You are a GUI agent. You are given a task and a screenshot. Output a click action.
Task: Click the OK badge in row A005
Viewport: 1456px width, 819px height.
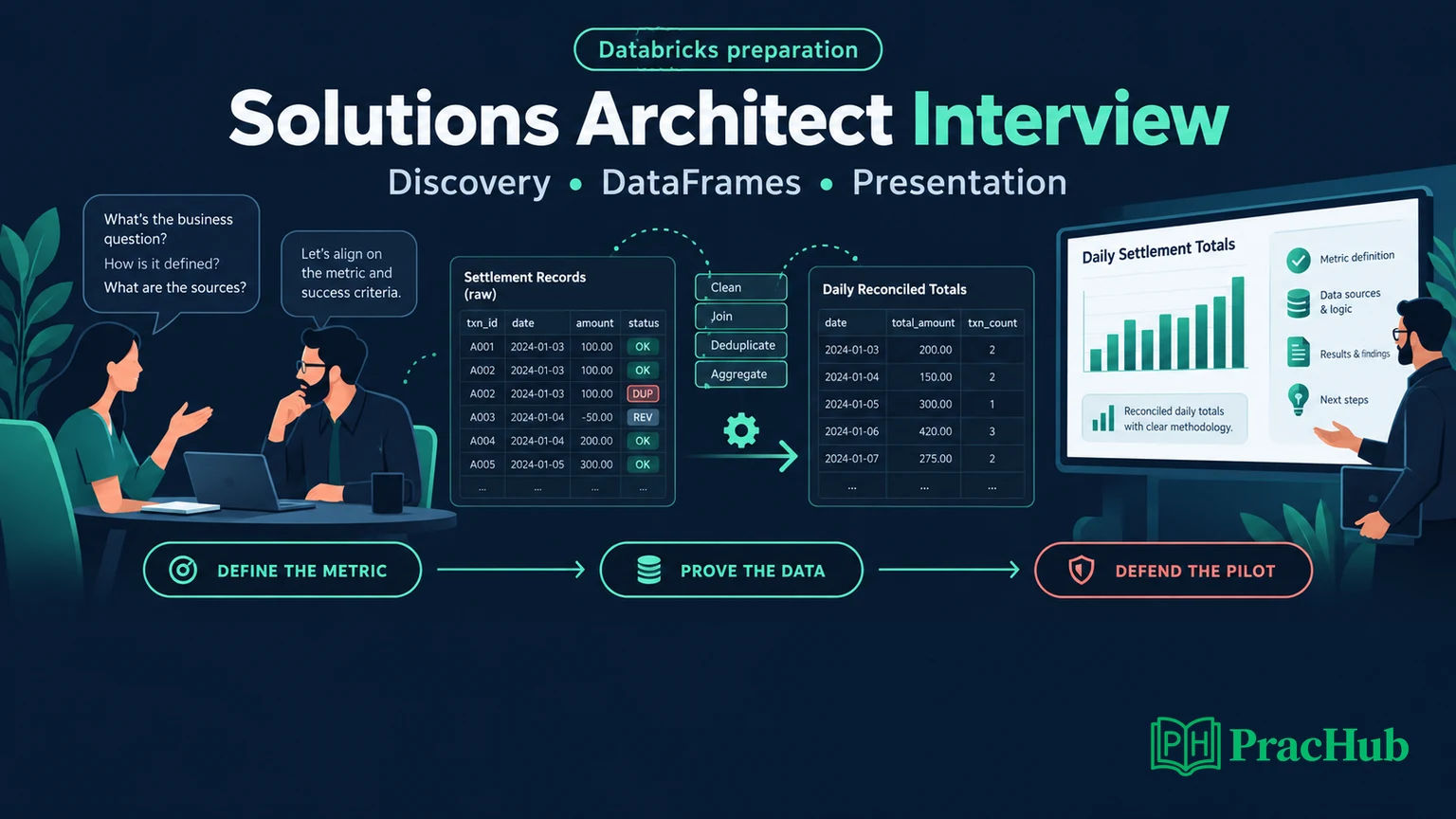tap(643, 464)
